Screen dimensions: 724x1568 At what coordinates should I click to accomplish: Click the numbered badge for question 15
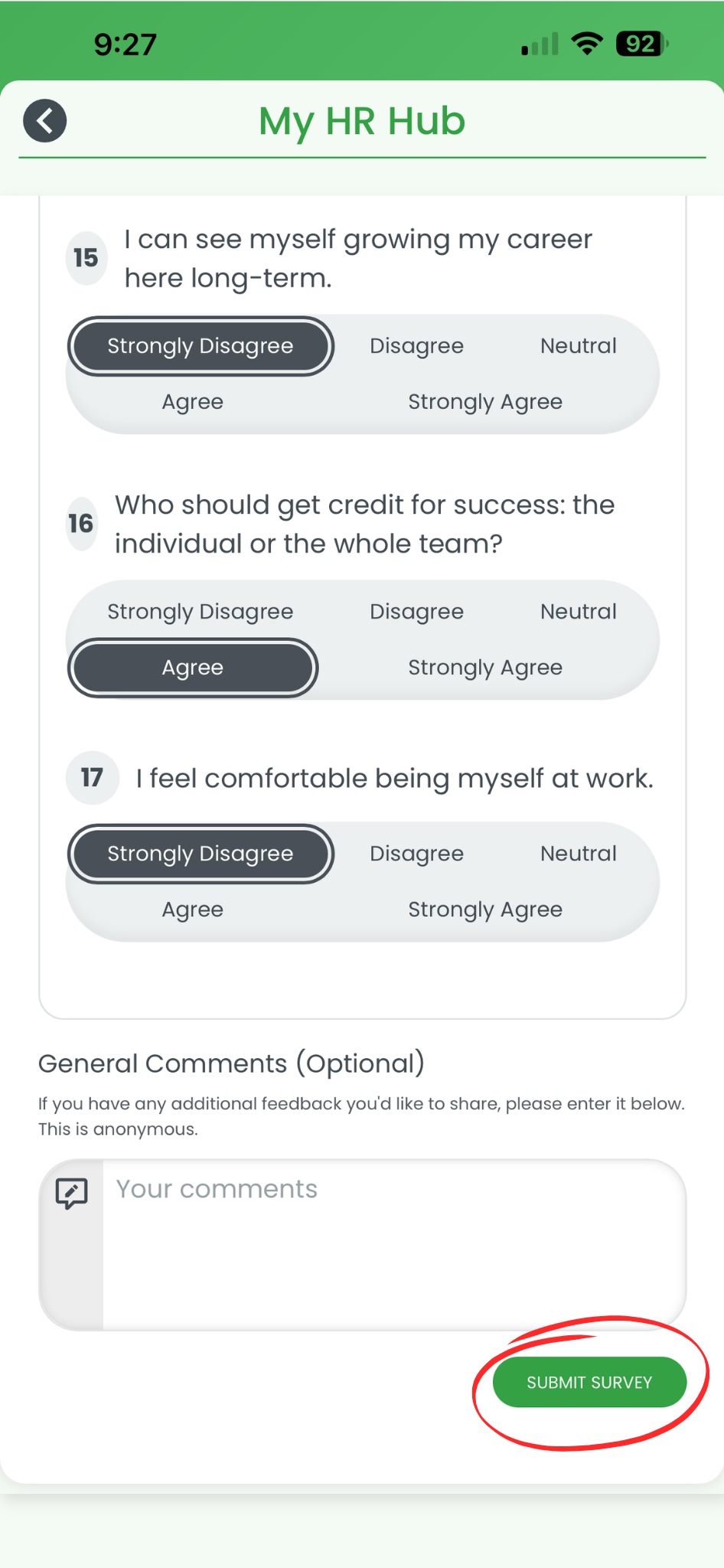[x=85, y=258]
